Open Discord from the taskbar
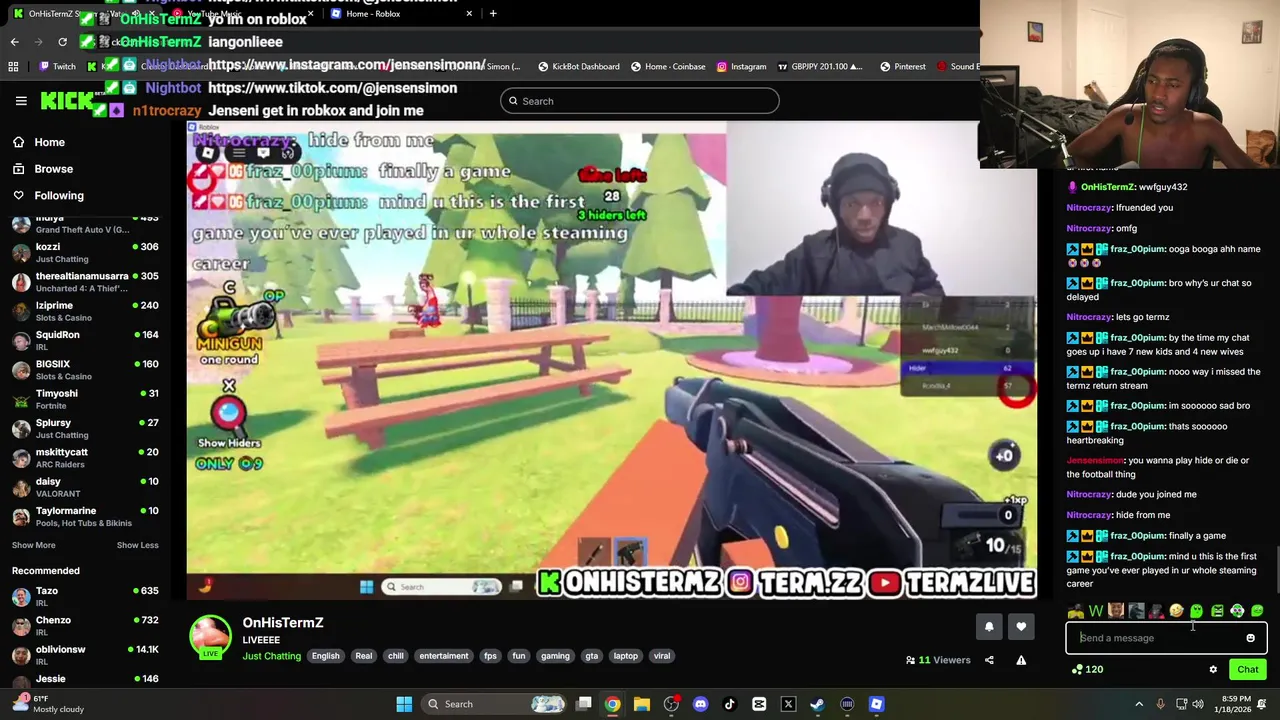1280x720 pixels. pos(700,704)
